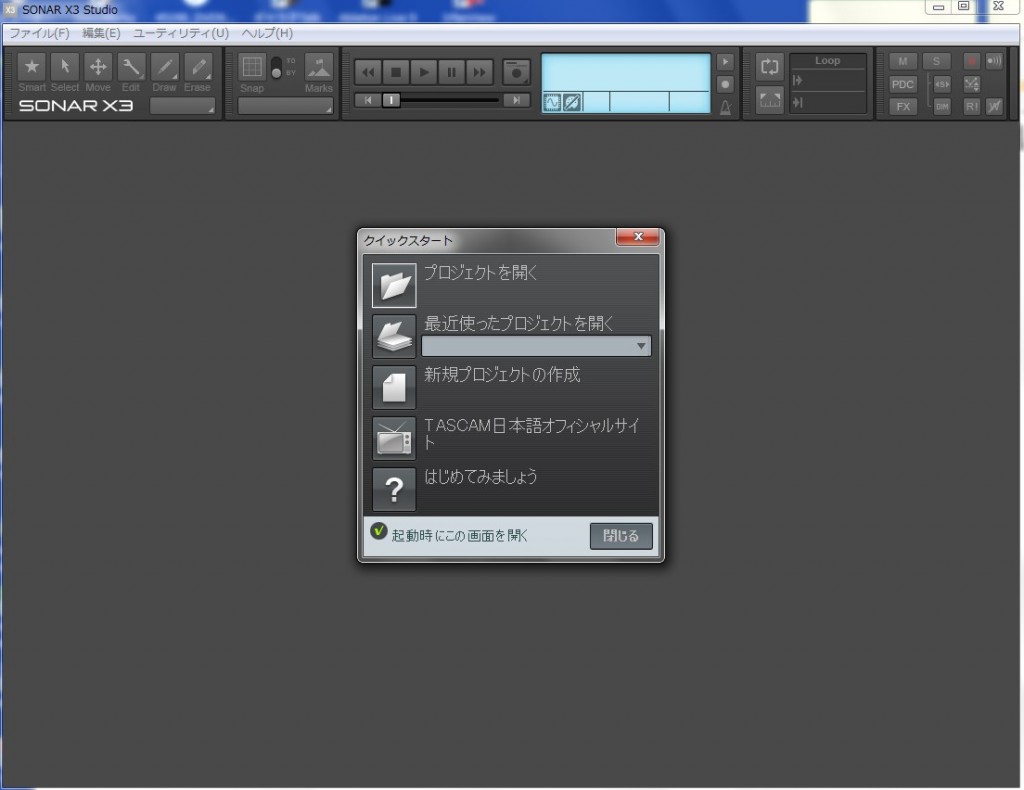Click the Loop start time field

[x=827, y=80]
